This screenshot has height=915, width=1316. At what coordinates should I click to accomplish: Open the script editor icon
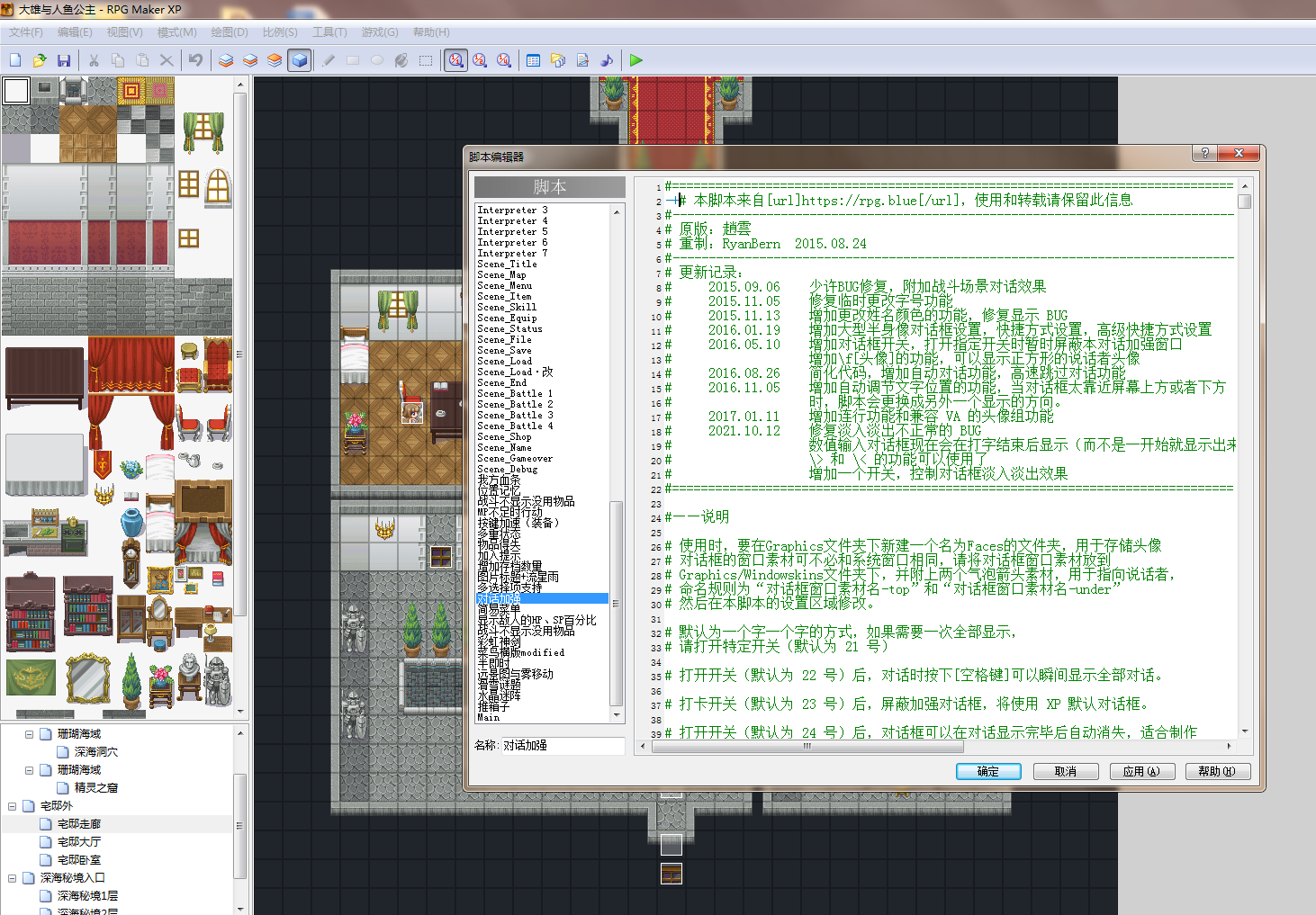582,60
